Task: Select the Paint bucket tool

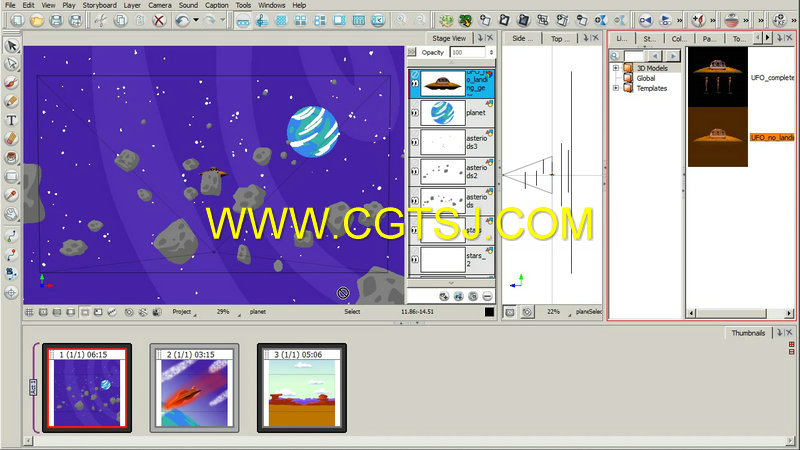Action: click(11, 158)
